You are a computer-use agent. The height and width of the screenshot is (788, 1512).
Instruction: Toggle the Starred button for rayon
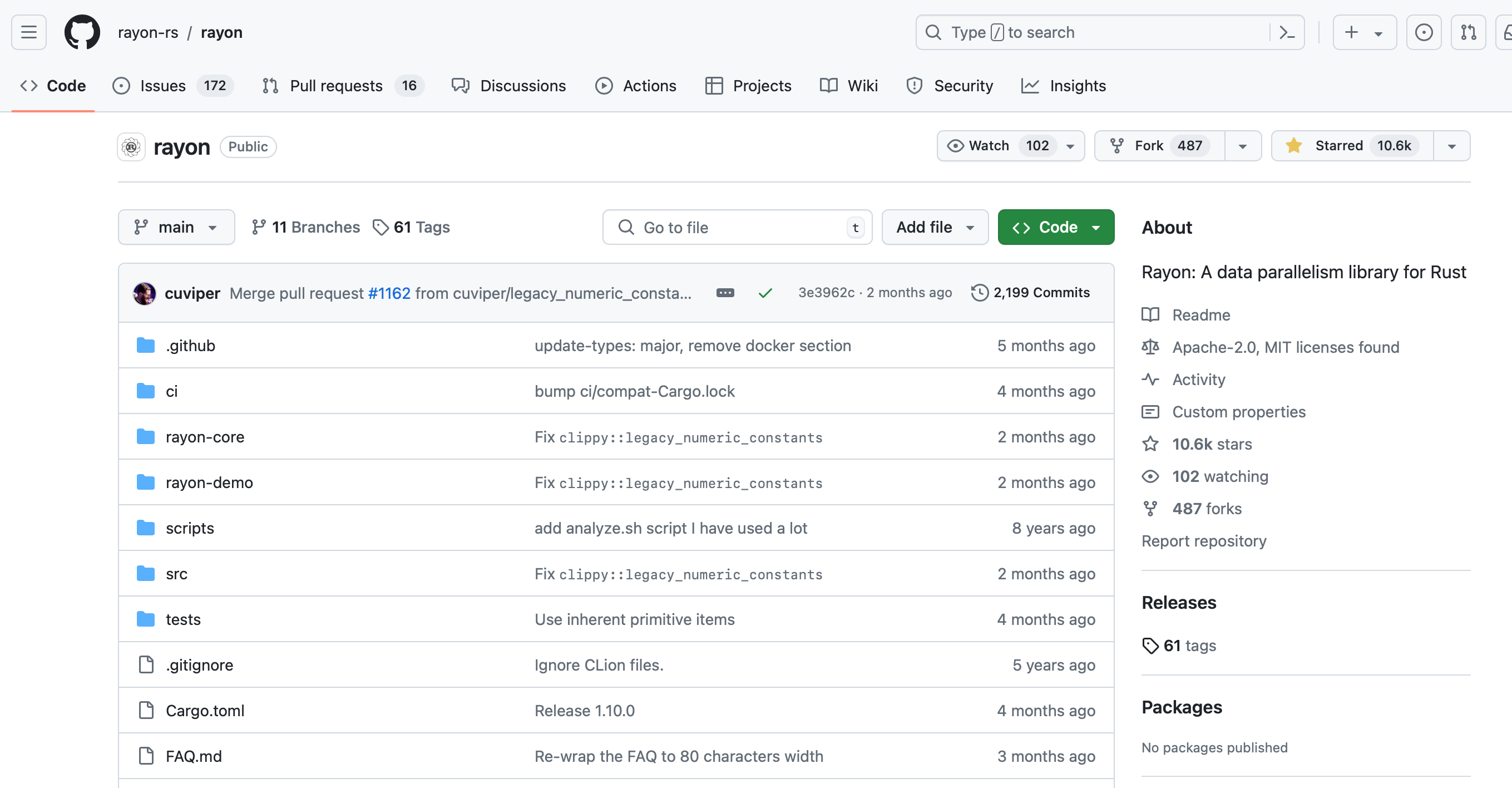(x=1352, y=146)
